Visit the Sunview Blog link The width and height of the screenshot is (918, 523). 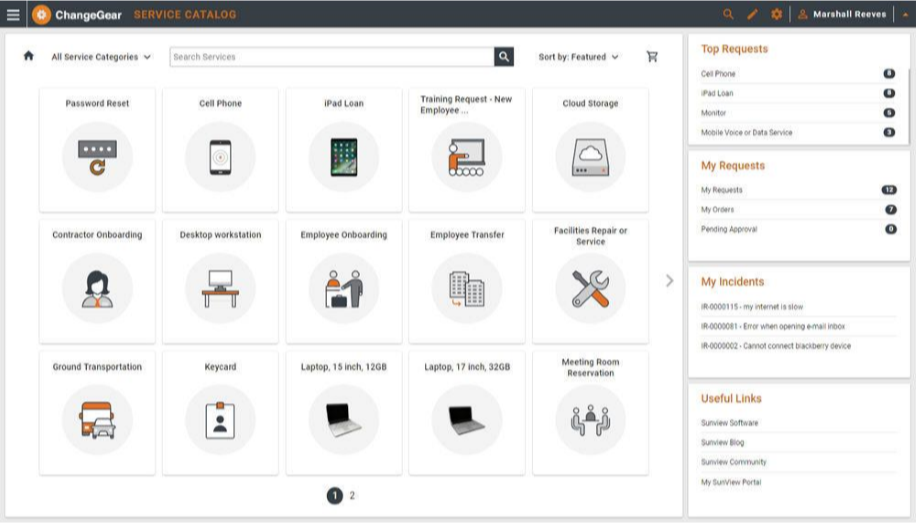tap(722, 443)
